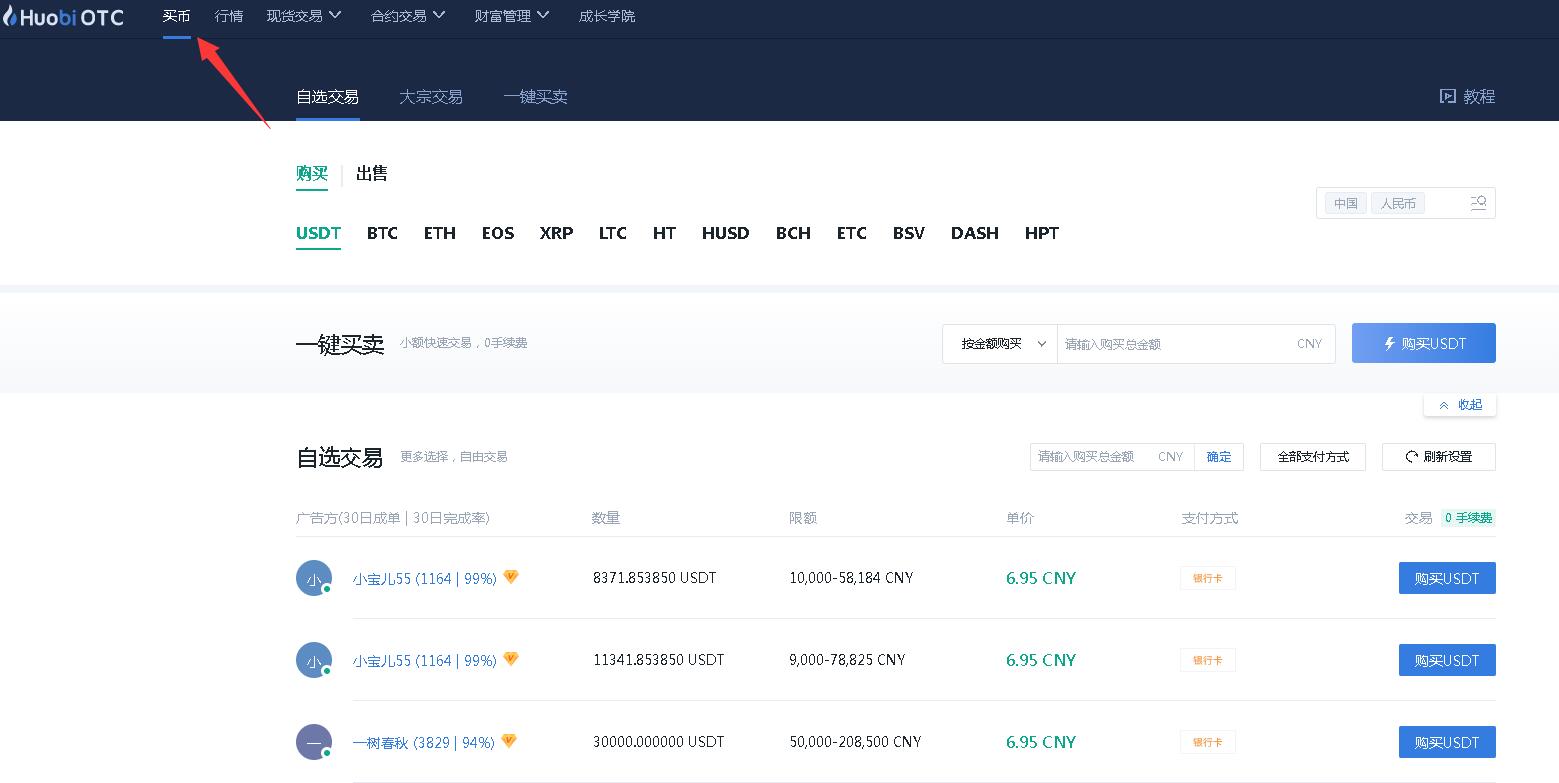Click the 支付方式 column header
The height and width of the screenshot is (783, 1559).
pos(1210,518)
